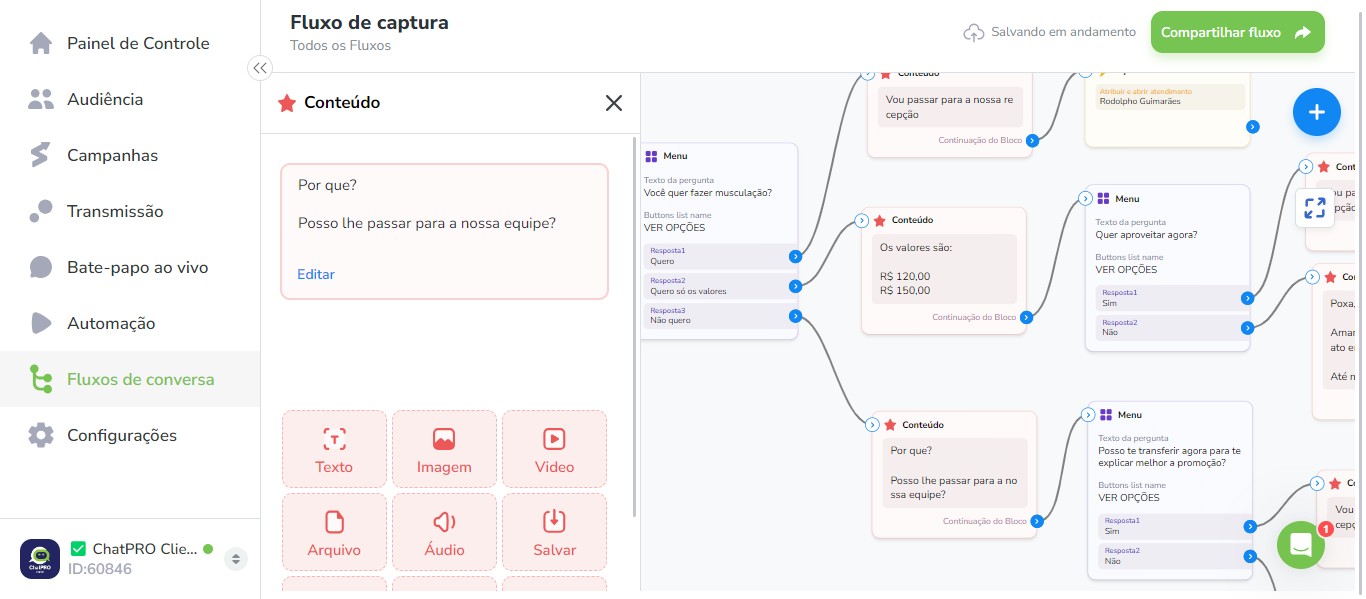Select the Automação sidebar icon
The height and width of the screenshot is (599, 1366).
pos(41,323)
